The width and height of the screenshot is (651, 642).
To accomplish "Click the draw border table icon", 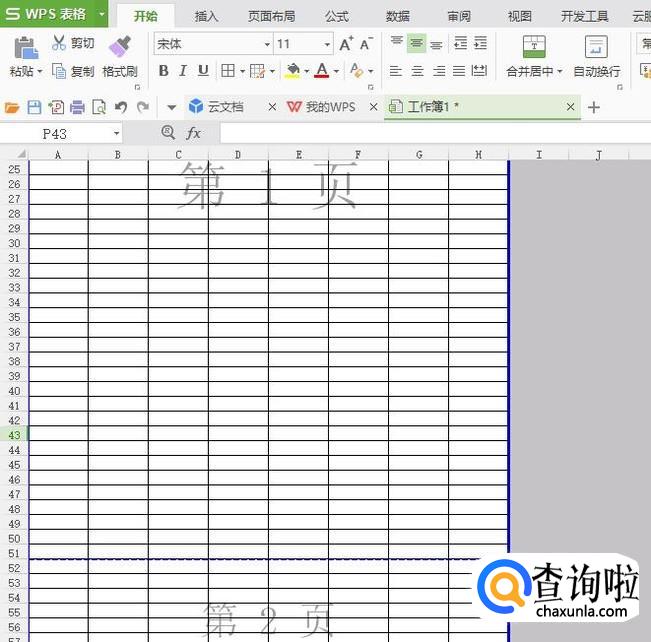I will [257, 71].
